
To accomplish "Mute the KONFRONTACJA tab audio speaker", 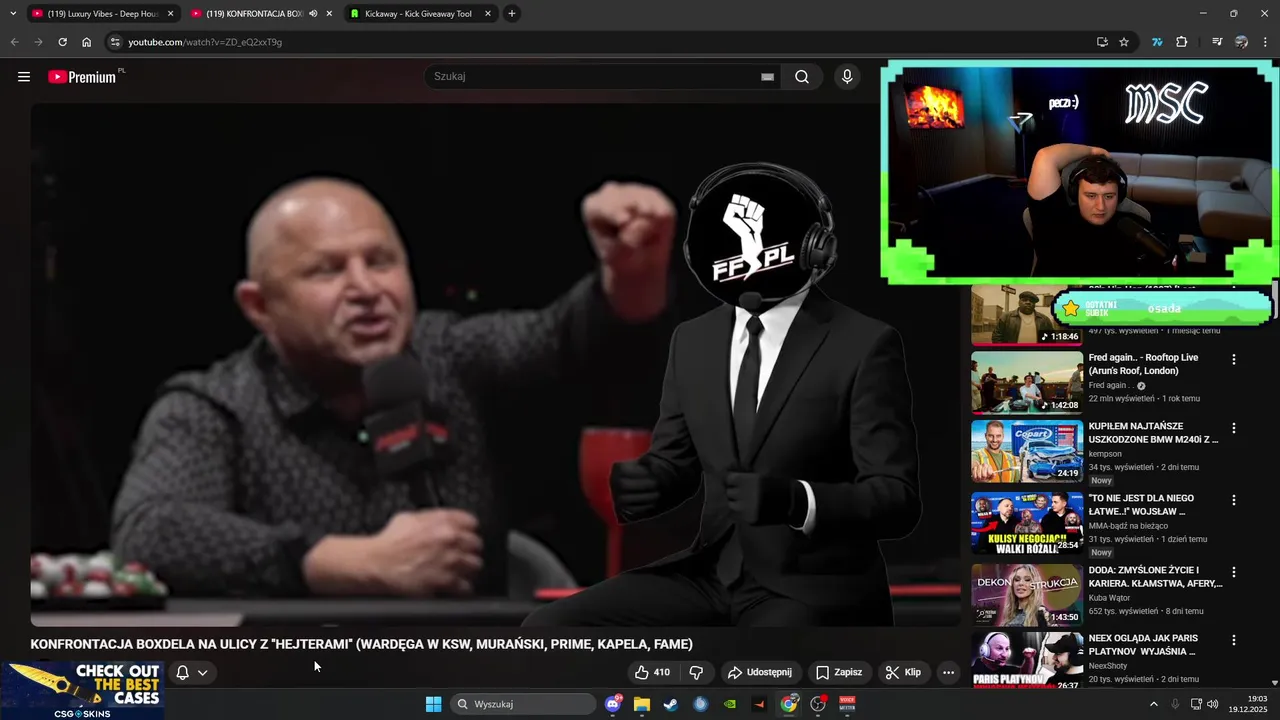I will pyautogui.click(x=313, y=14).
